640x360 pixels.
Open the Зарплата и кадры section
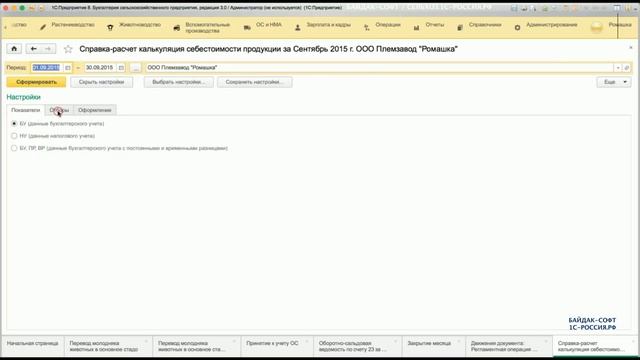tap(328, 25)
